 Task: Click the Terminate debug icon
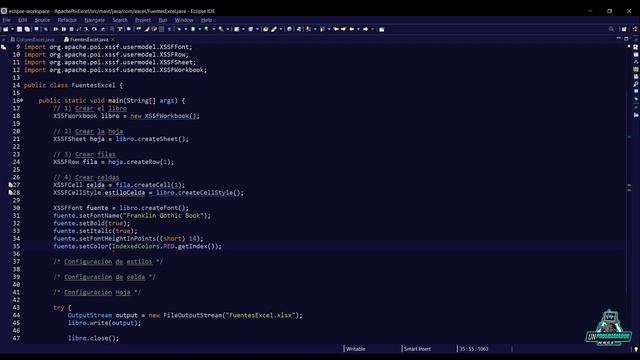pos(71,29)
